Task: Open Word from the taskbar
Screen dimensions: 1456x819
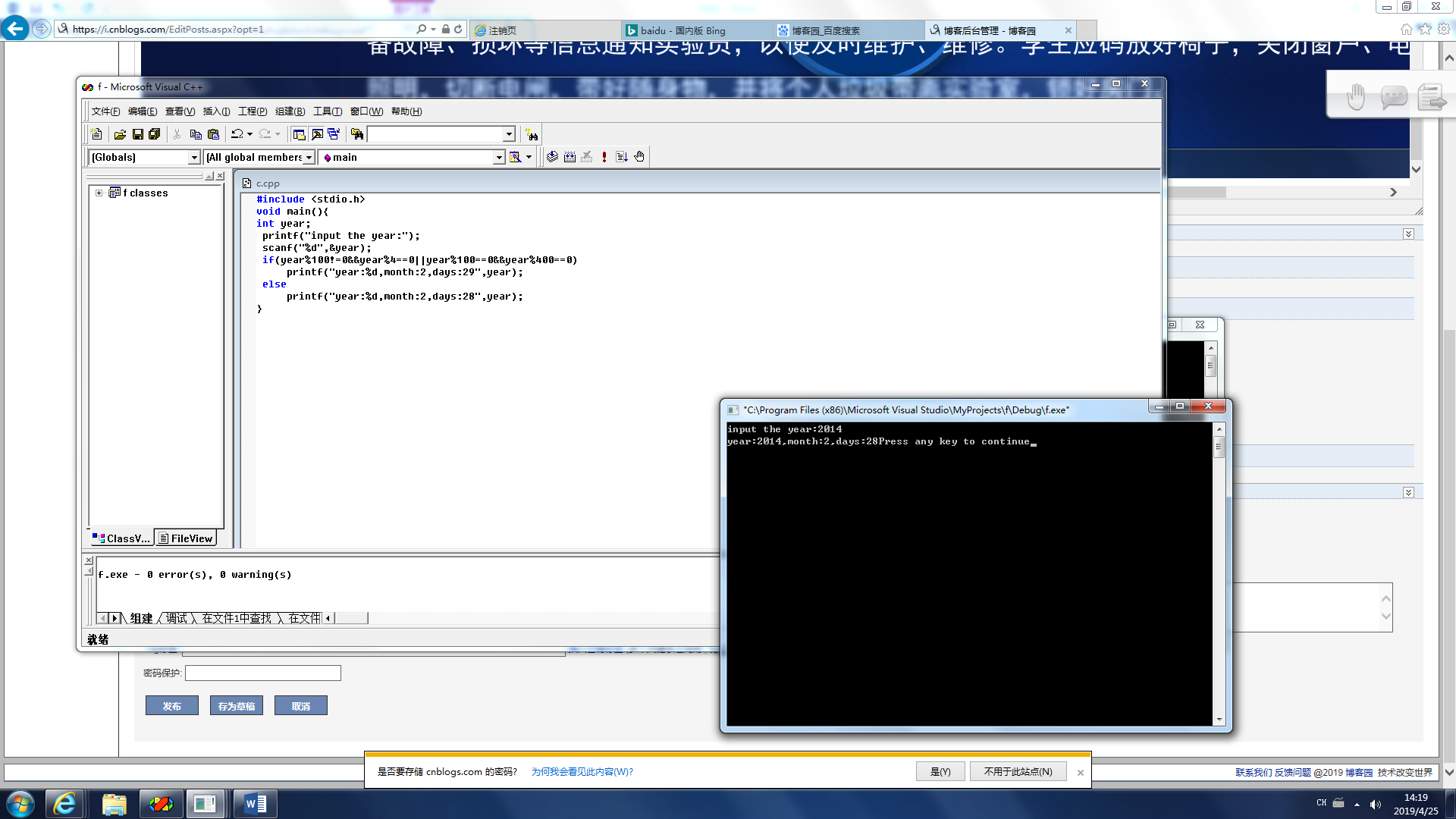Action: point(256,804)
